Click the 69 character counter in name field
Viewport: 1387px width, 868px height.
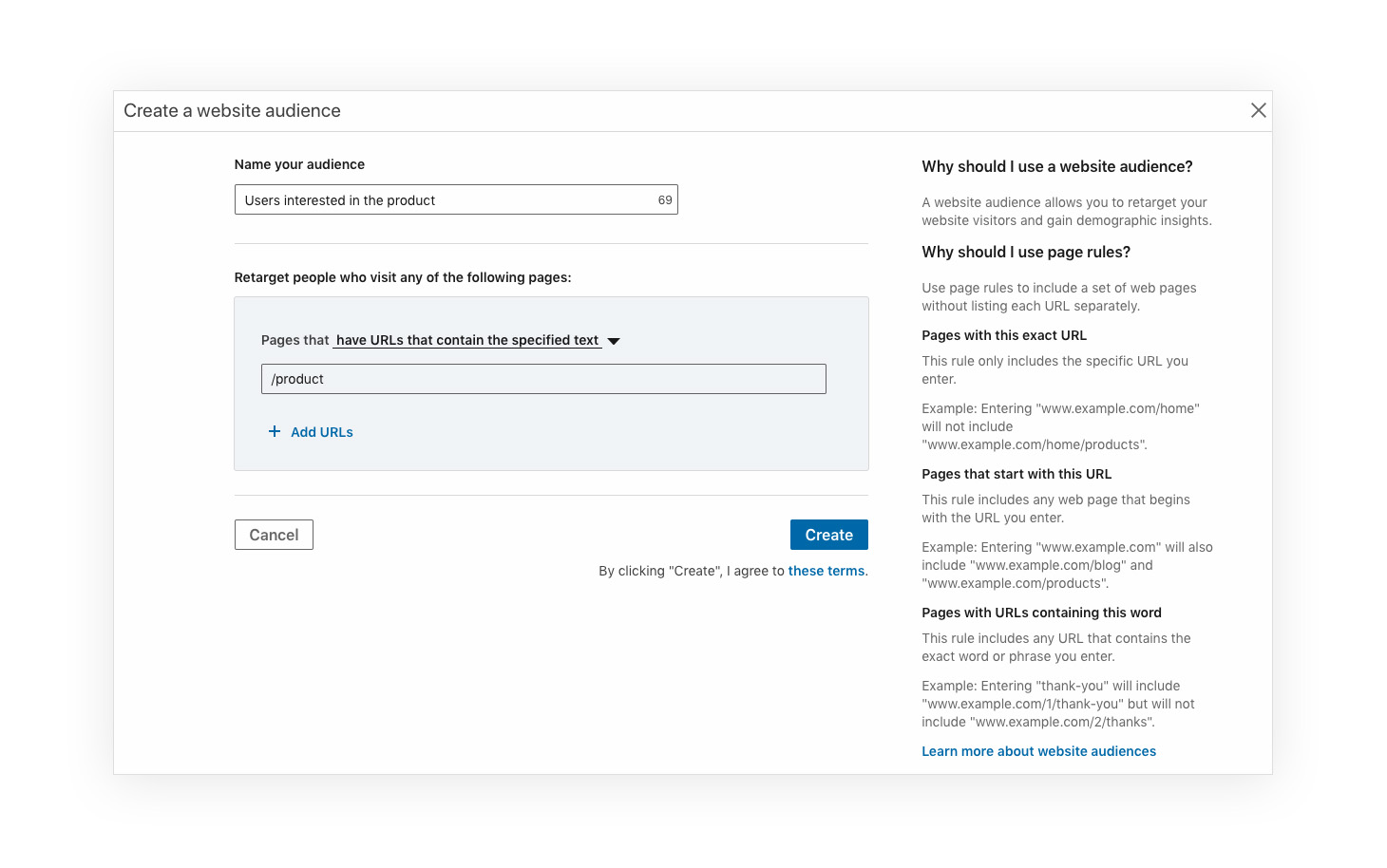click(x=665, y=200)
